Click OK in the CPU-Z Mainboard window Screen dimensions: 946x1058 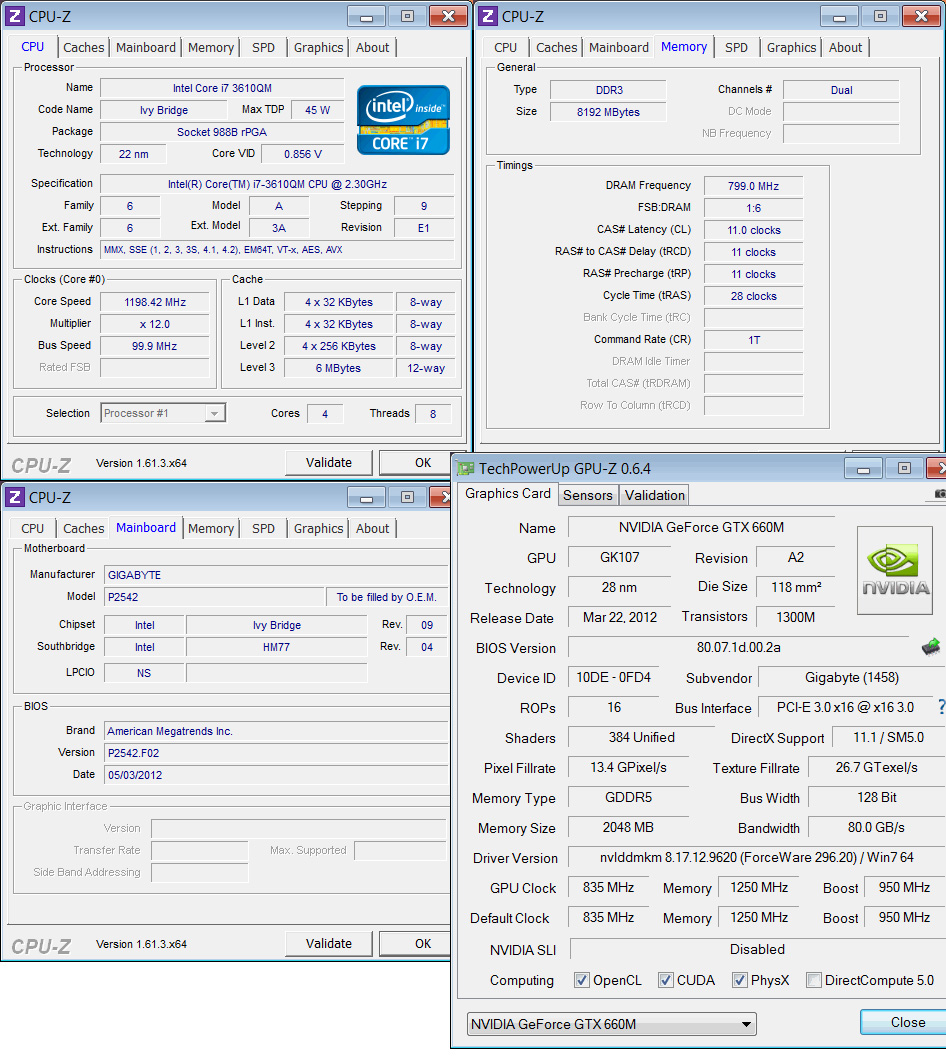[x=414, y=944]
